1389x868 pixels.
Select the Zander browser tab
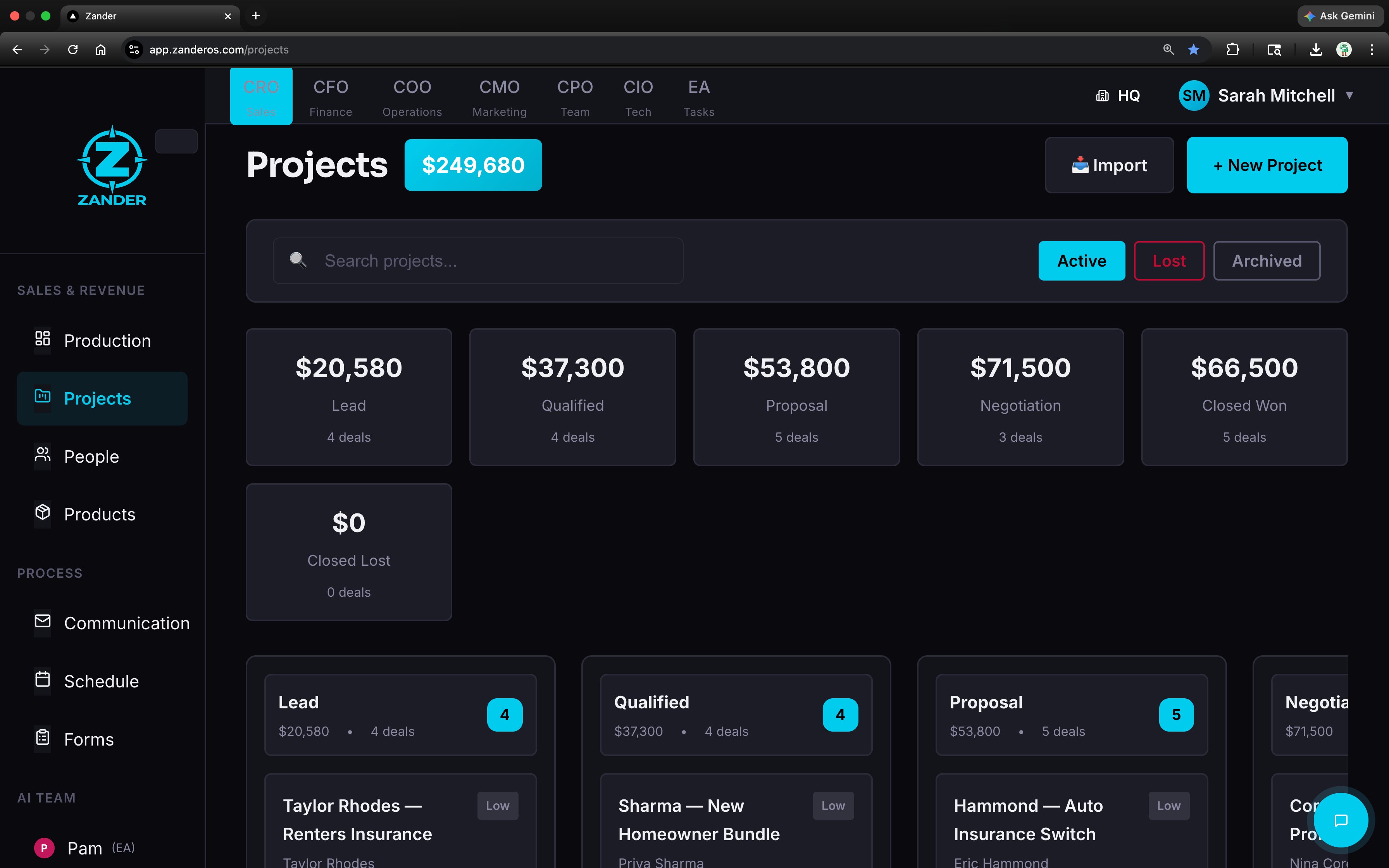point(150,16)
